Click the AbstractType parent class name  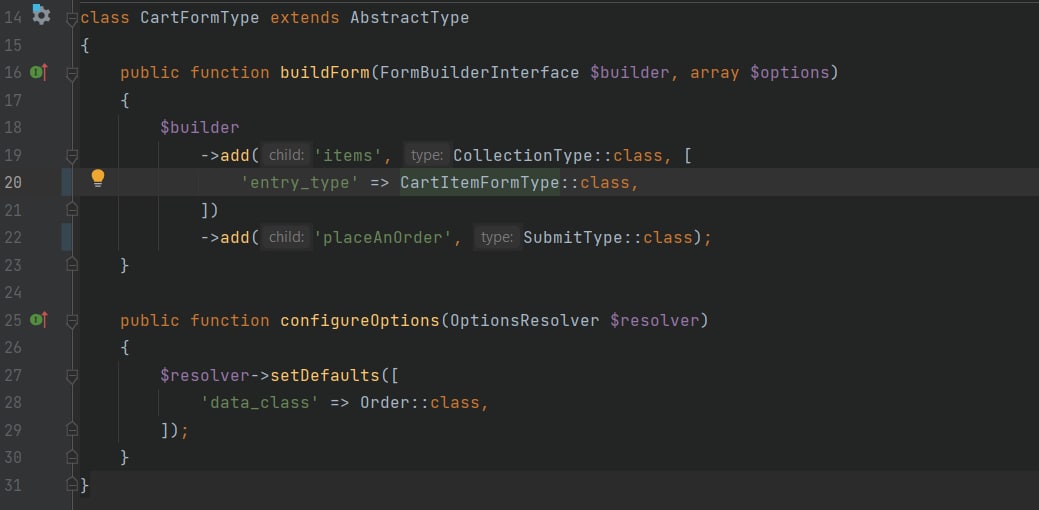pyautogui.click(x=410, y=18)
